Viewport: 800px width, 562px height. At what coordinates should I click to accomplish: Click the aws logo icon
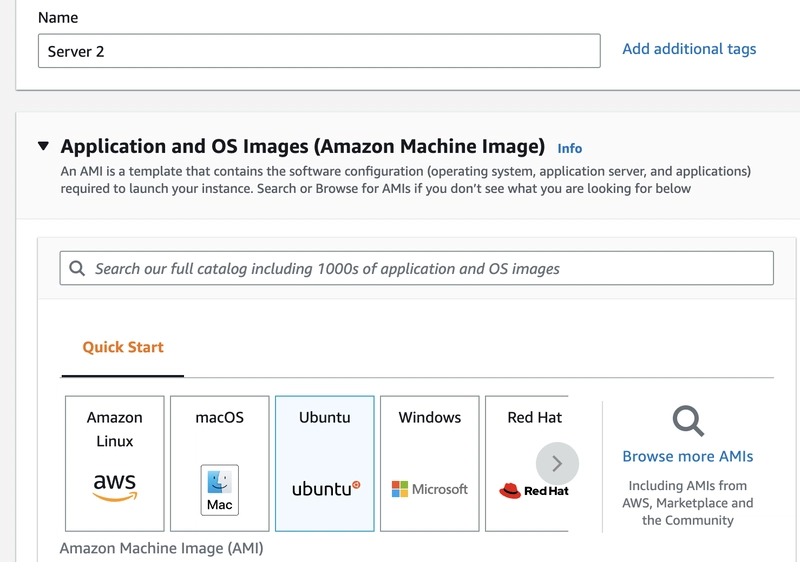(115, 487)
